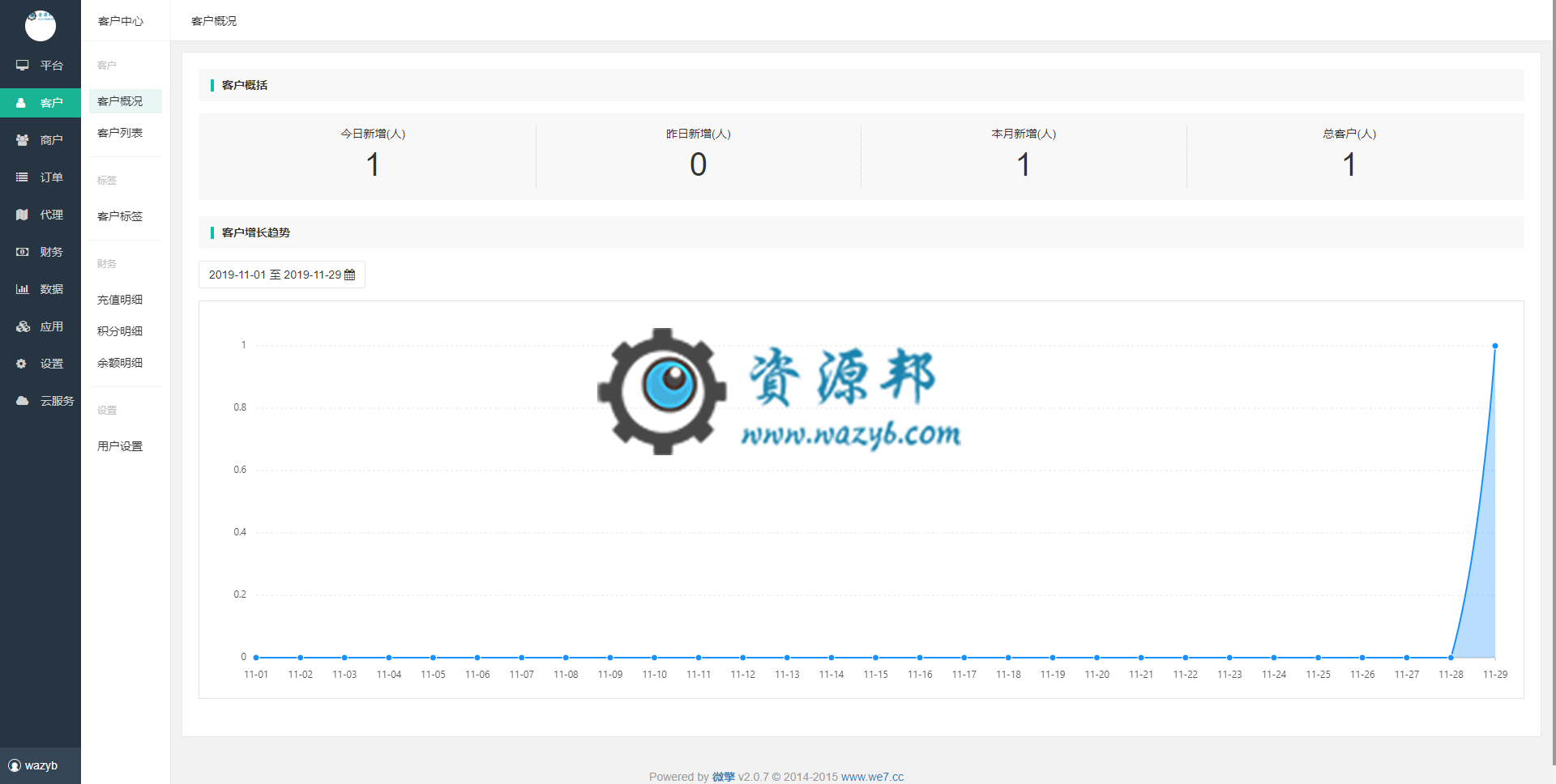Click the 客户中心 header title

[121, 21]
